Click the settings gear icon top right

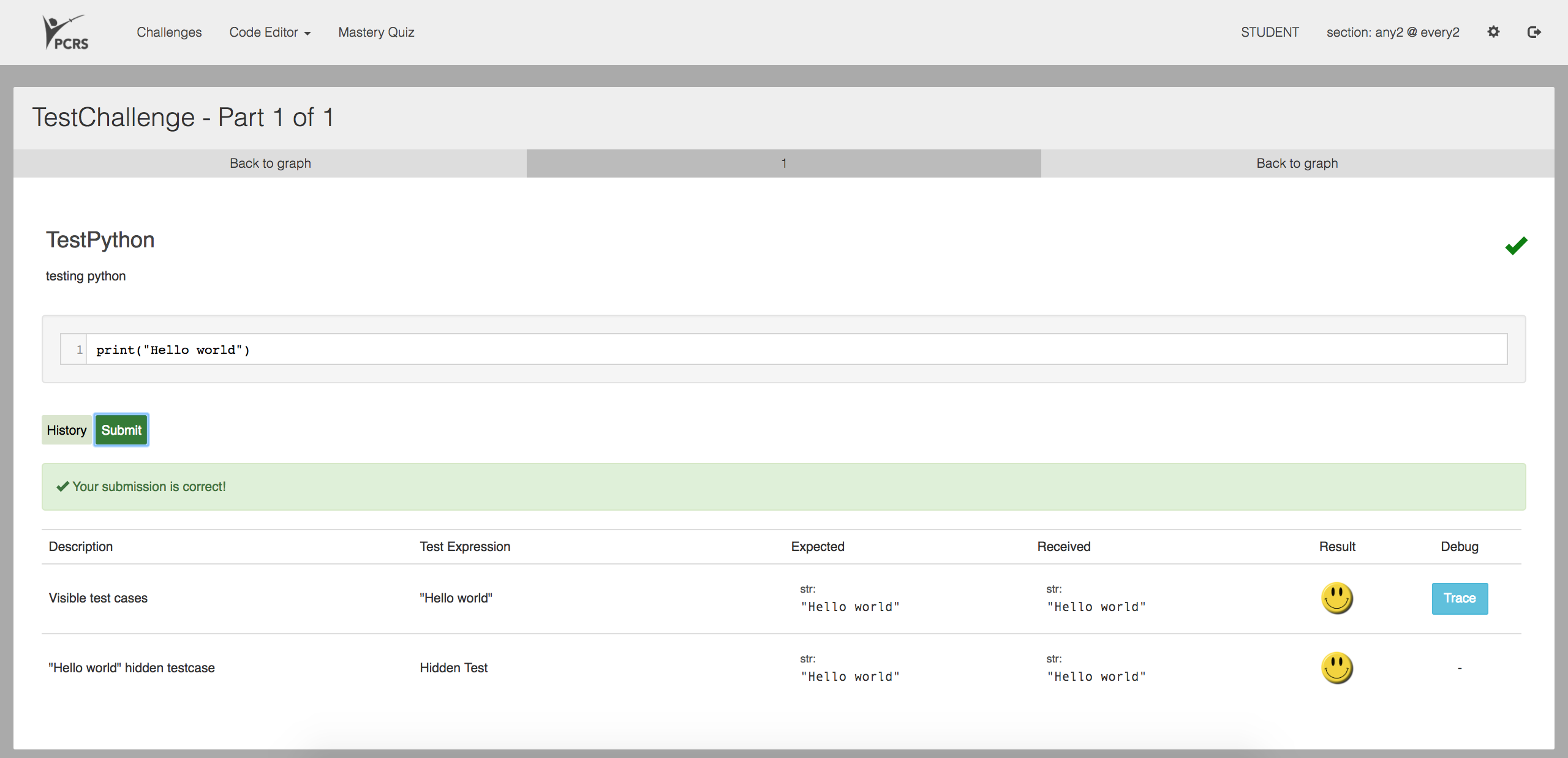1493,30
